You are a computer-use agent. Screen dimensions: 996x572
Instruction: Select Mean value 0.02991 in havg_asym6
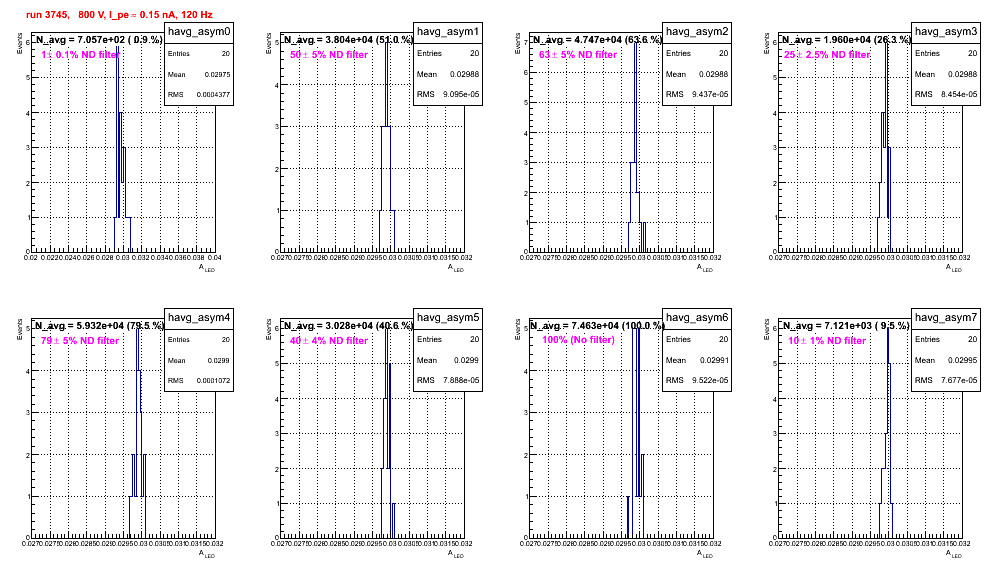click(x=714, y=360)
